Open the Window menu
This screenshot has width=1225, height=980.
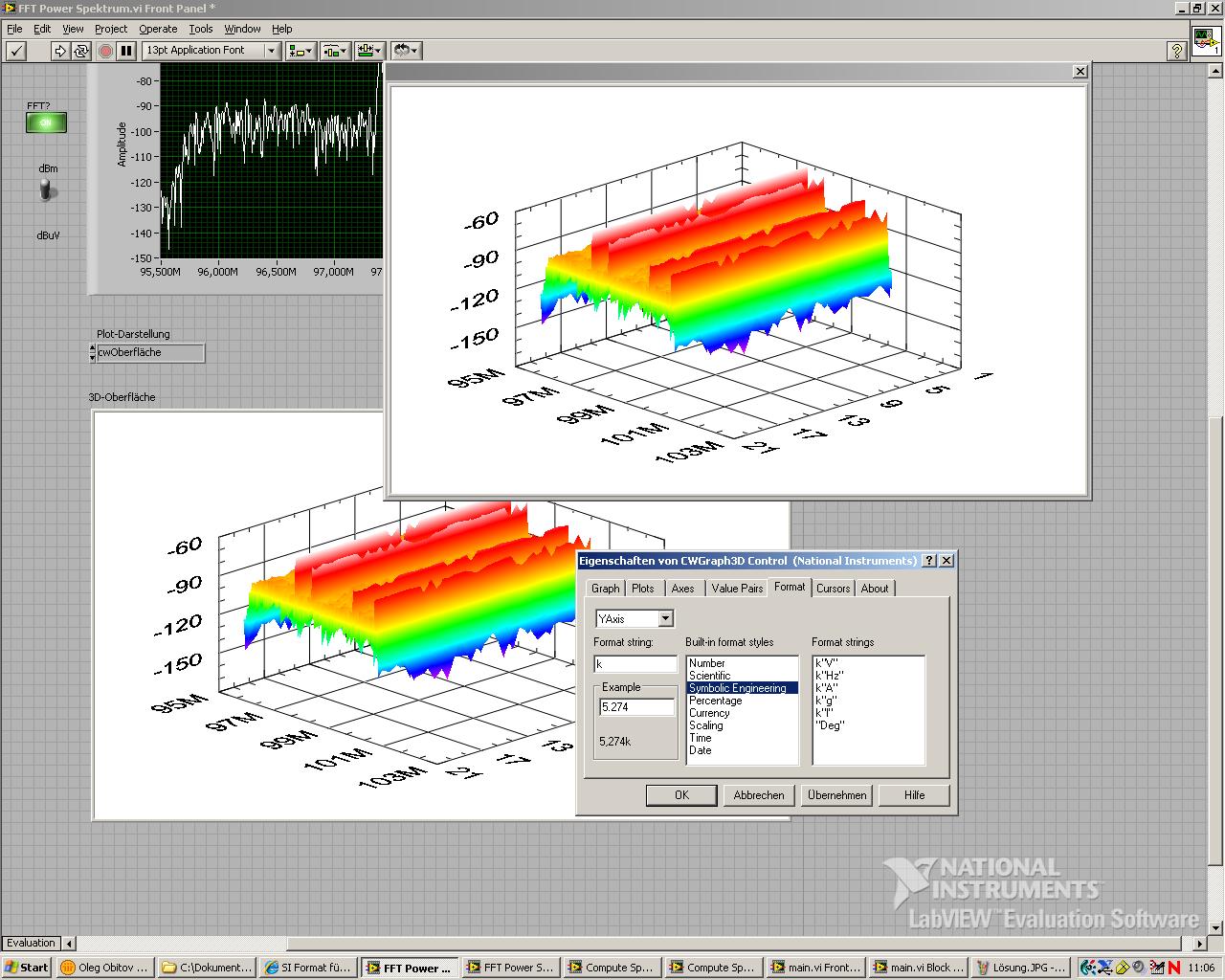[242, 29]
